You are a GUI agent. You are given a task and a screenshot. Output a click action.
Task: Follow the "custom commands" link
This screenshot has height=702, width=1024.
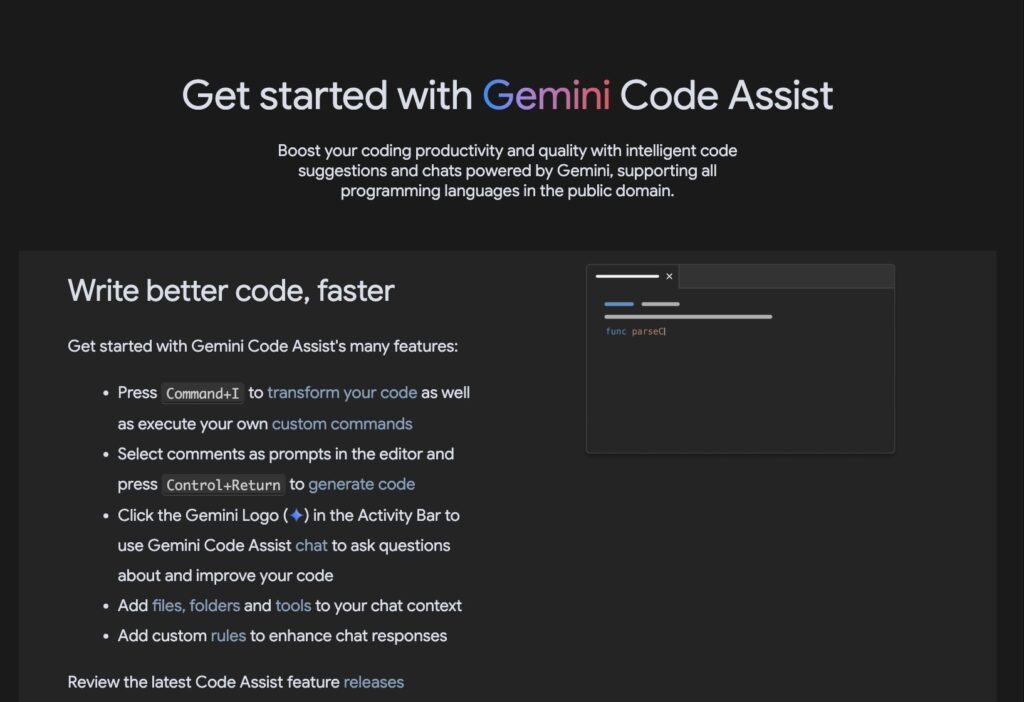pos(342,424)
